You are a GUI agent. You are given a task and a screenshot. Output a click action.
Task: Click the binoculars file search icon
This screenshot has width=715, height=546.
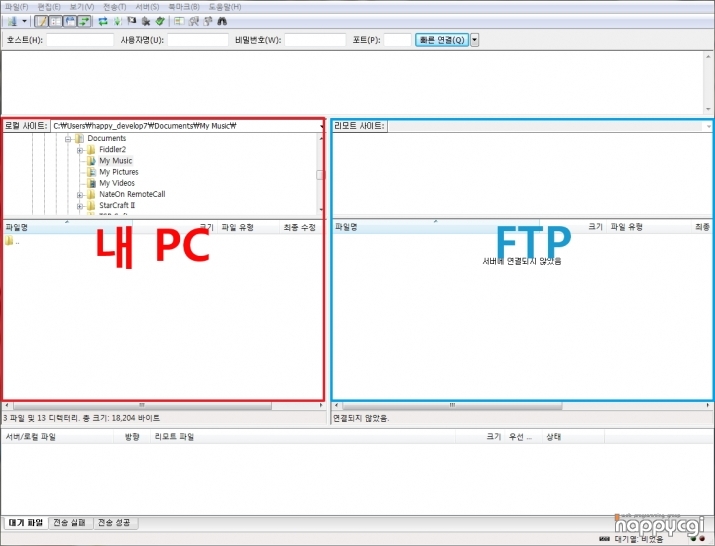tap(222, 21)
